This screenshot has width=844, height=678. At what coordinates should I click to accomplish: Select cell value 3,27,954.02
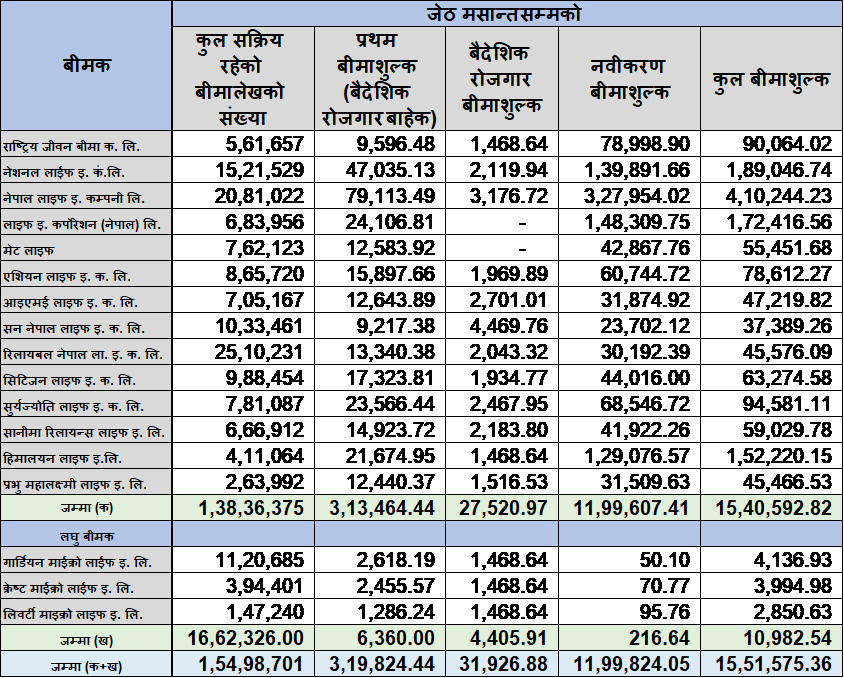click(636, 196)
